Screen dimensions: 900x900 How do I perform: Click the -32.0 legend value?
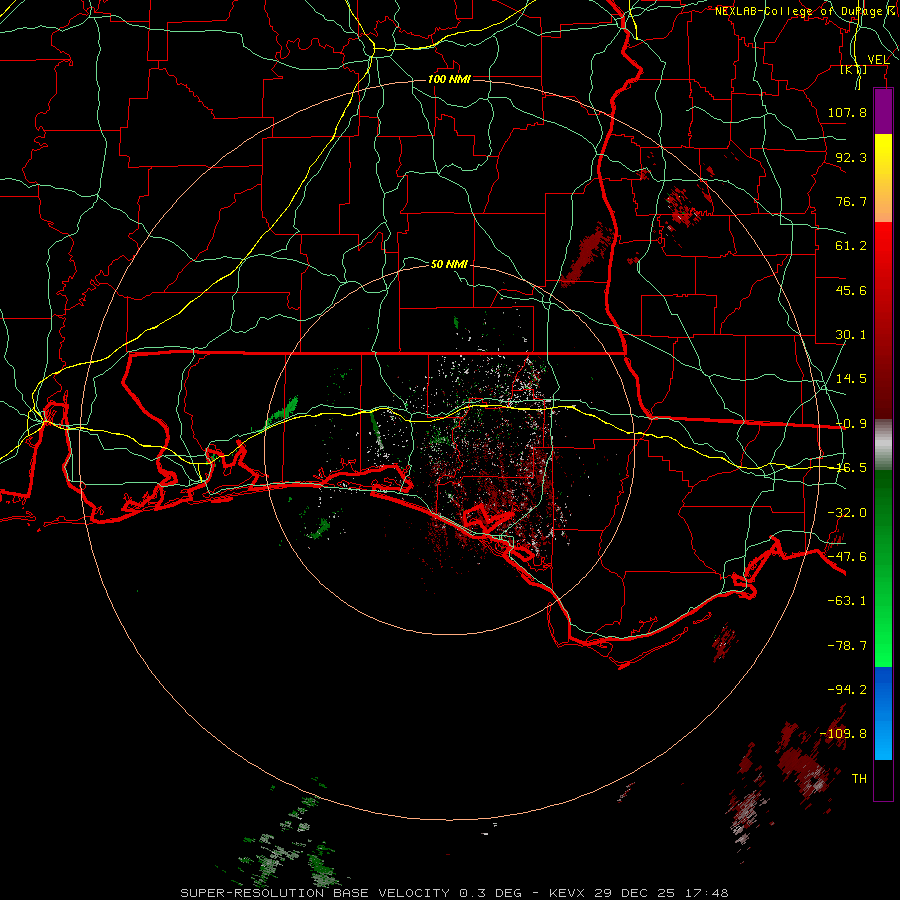[847, 513]
